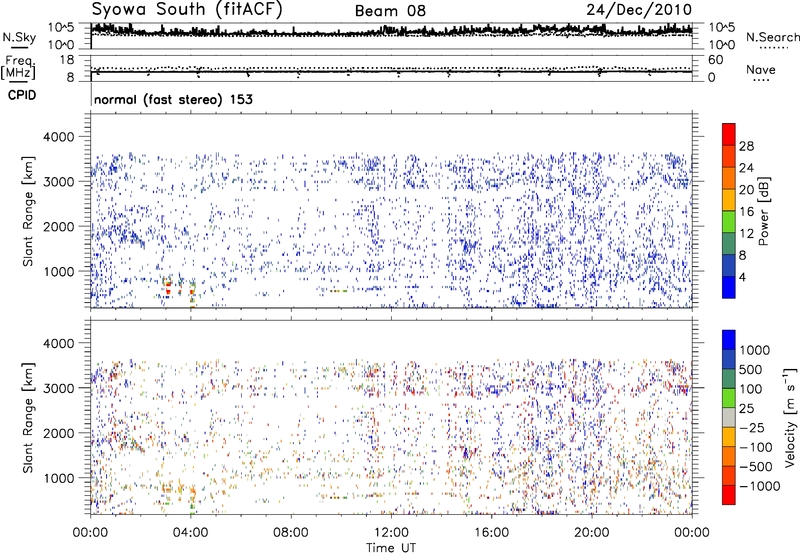Click the "-25" label on the velocity colorbar
This screenshot has width=800, height=554.
[x=752, y=428]
